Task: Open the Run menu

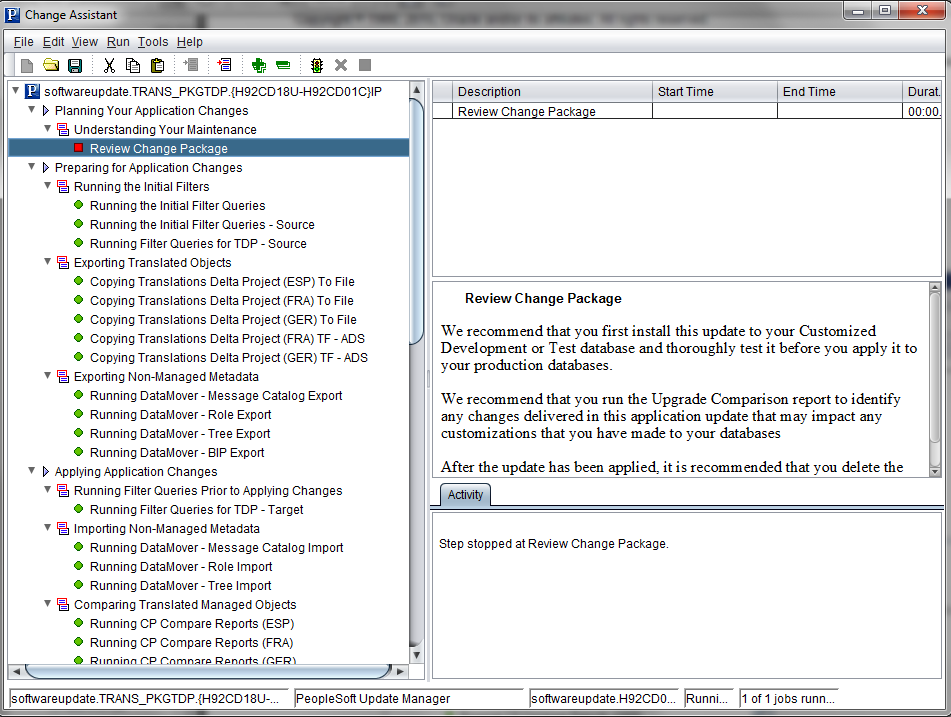Action: [118, 42]
